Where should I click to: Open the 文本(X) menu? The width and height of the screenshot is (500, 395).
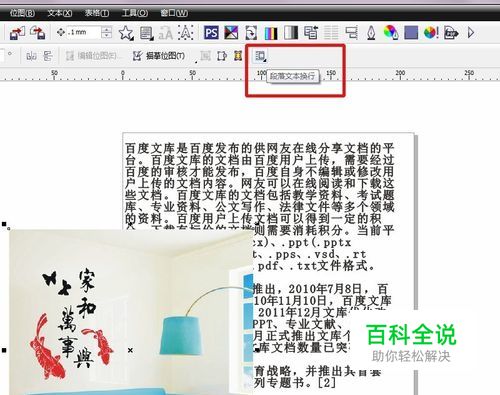(x=59, y=13)
